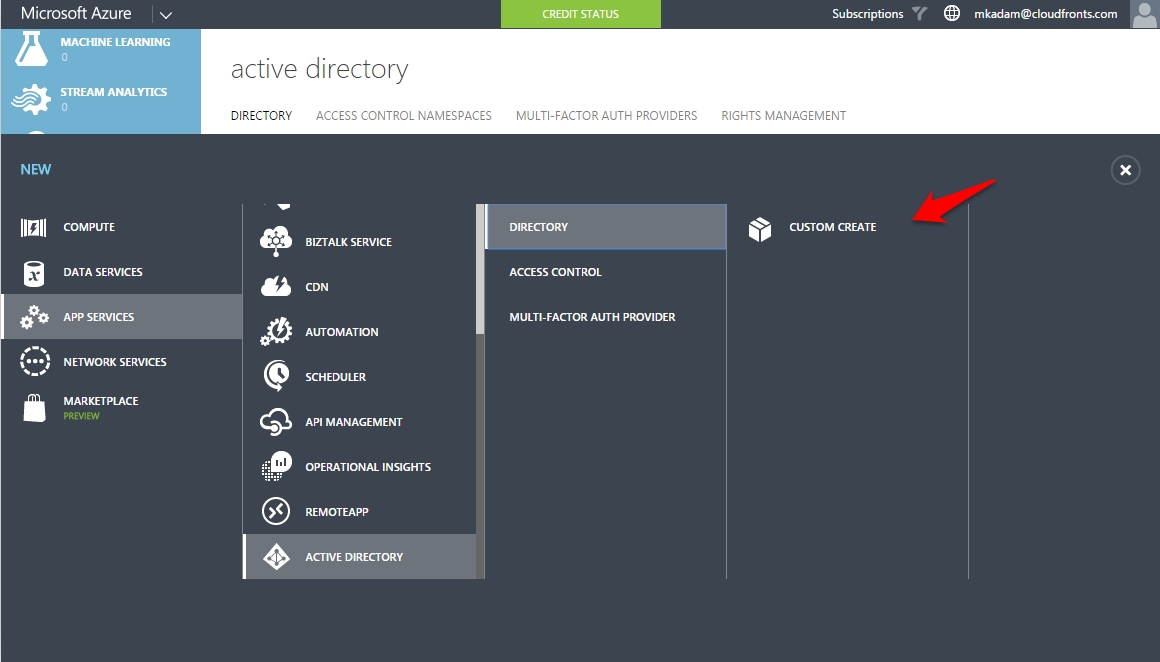Screen dimensions: 1160x662
Task: Close the NEW panel with X
Action: pos(1125,170)
